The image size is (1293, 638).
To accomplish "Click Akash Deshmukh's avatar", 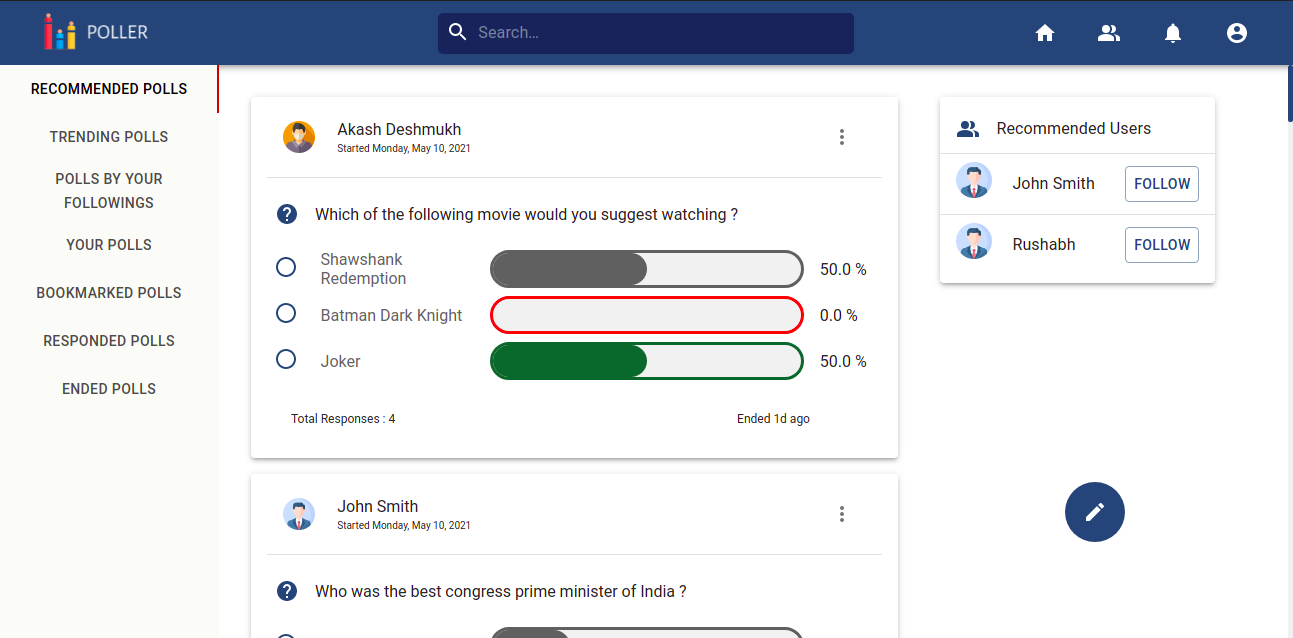I will (299, 137).
